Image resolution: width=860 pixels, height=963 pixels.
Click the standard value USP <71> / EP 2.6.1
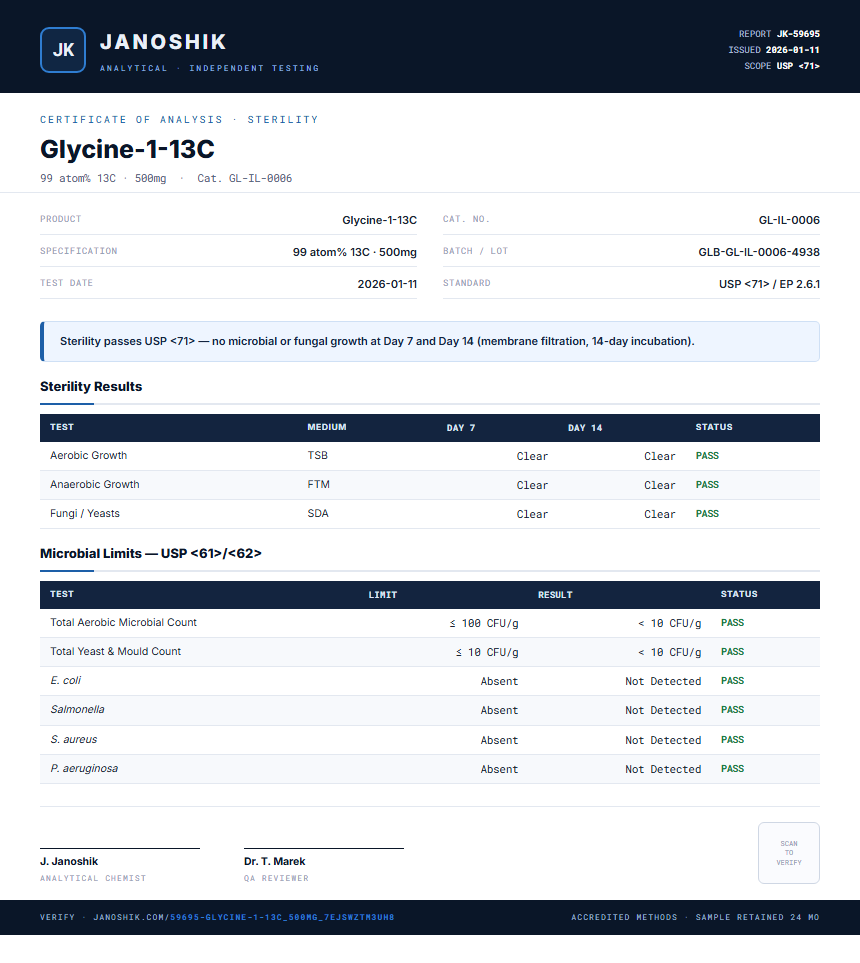coord(770,284)
